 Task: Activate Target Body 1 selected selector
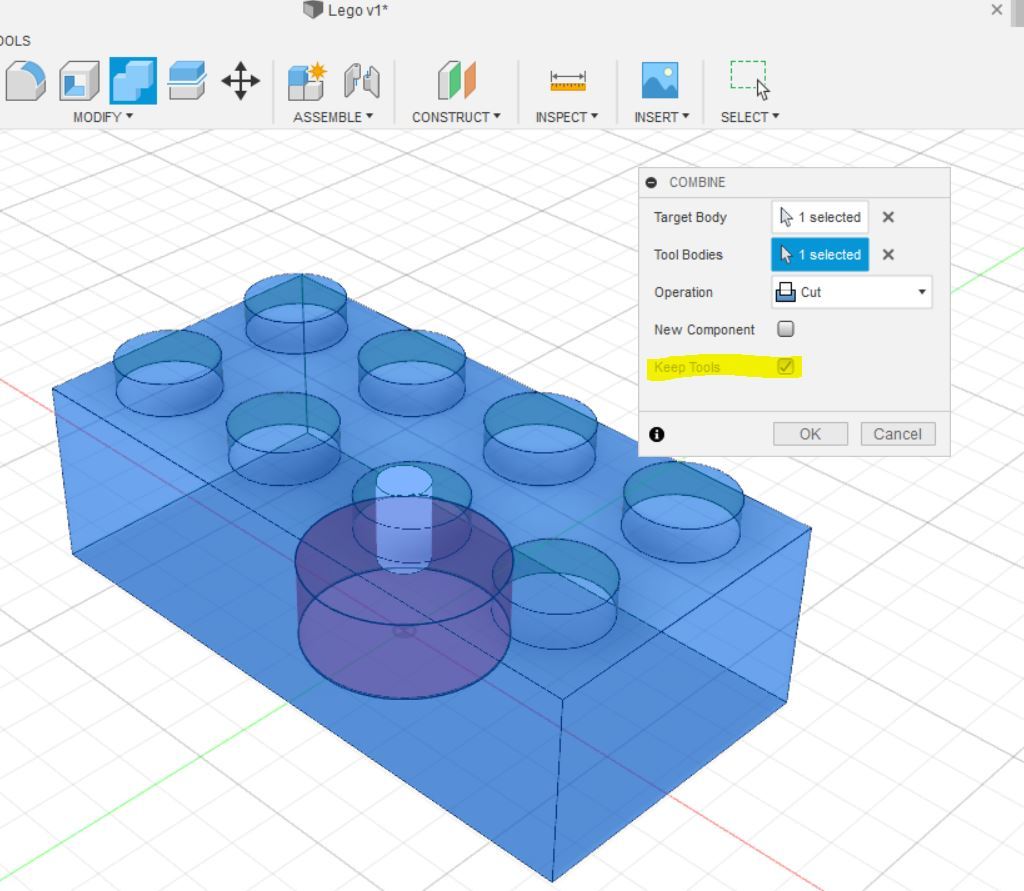click(820, 217)
